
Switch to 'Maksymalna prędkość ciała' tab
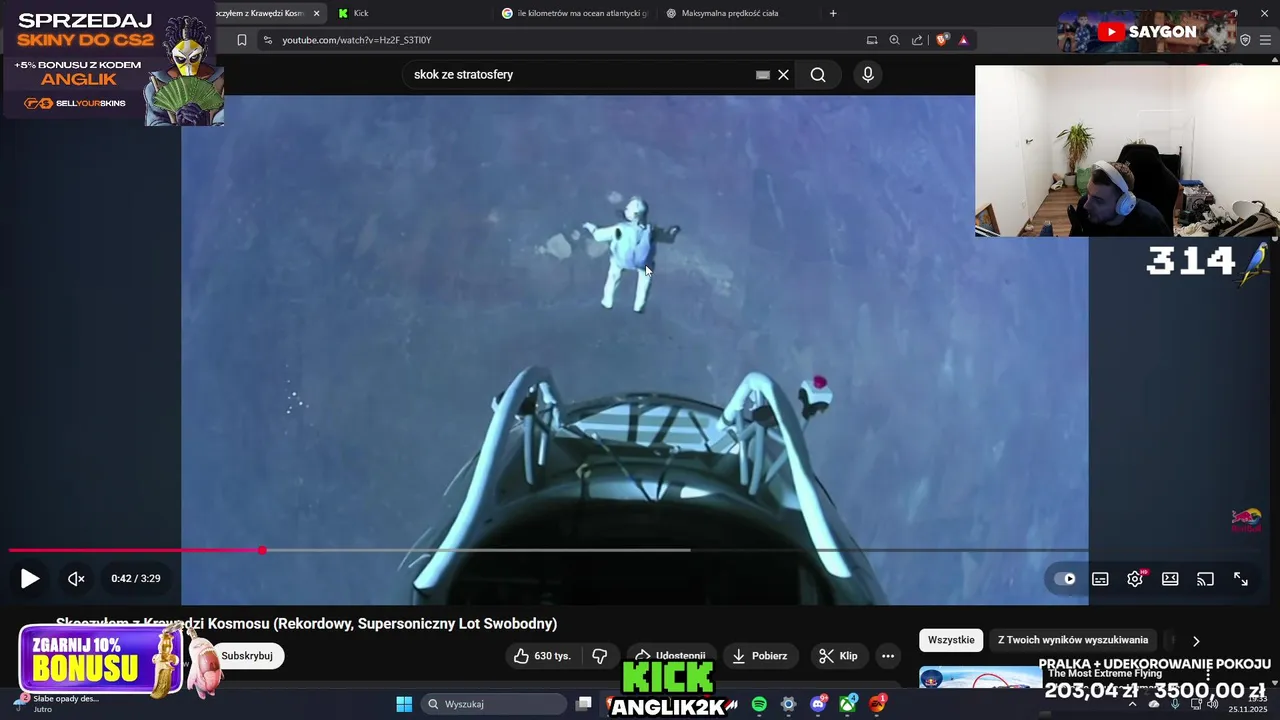point(730,13)
